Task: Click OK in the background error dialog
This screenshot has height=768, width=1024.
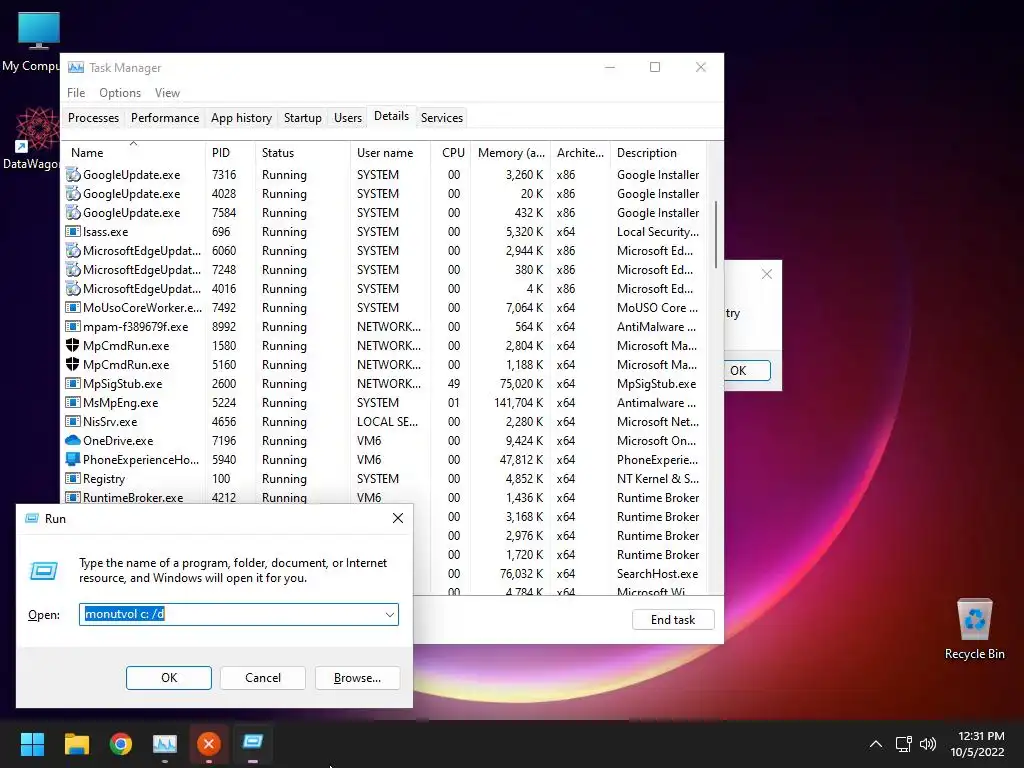Action: click(x=746, y=370)
